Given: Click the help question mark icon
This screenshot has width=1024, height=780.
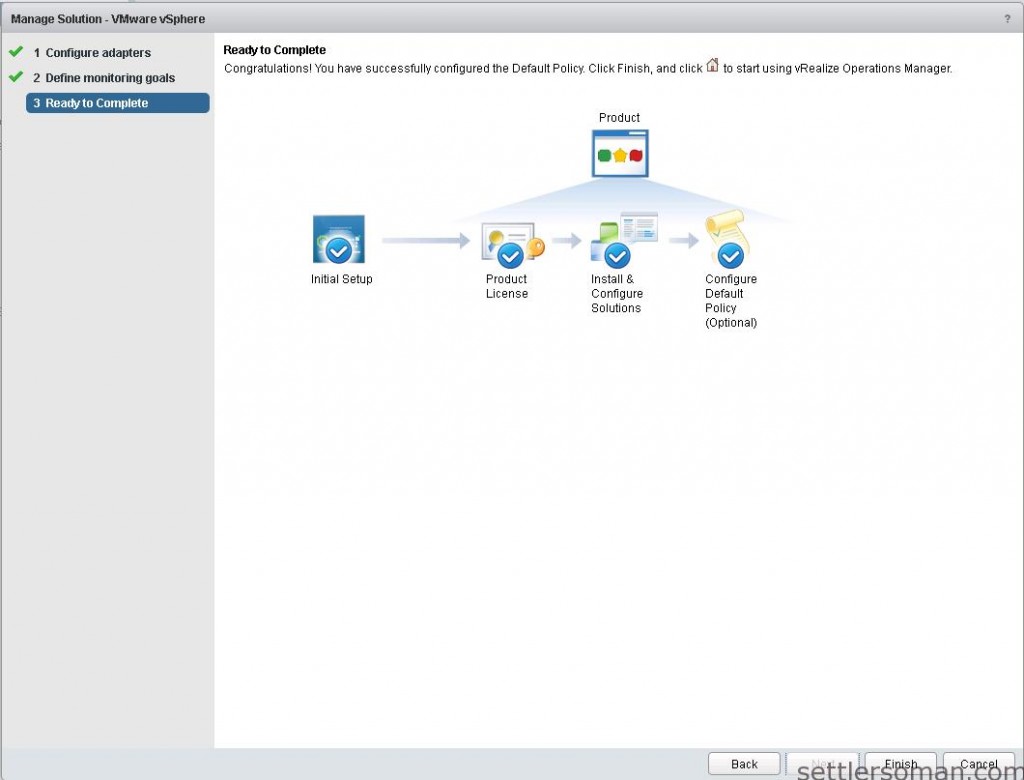Looking at the screenshot, I should click(1006, 19).
